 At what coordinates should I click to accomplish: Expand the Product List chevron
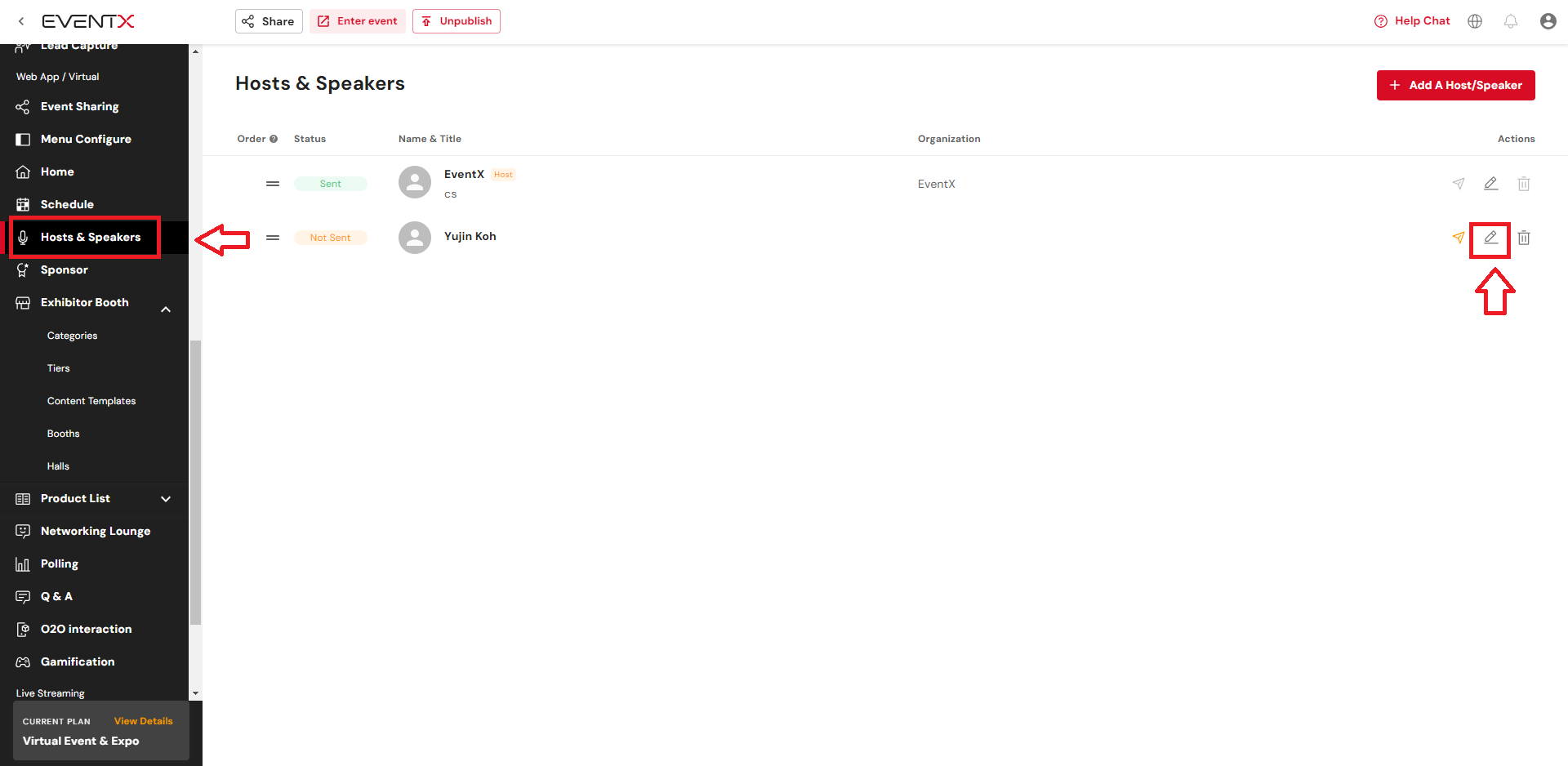tap(166, 499)
